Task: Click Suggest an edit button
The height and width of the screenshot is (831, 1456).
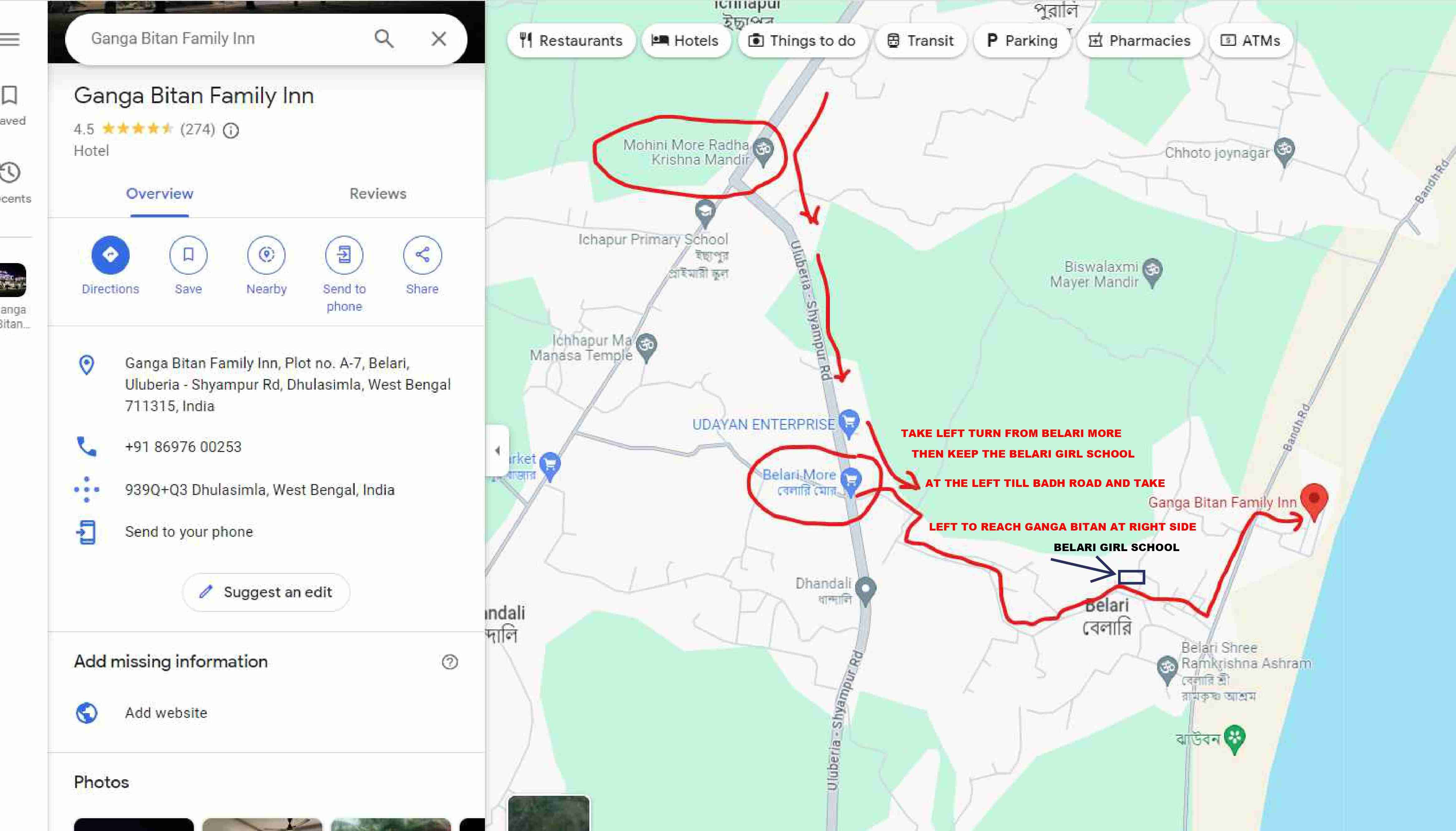Action: (x=266, y=592)
